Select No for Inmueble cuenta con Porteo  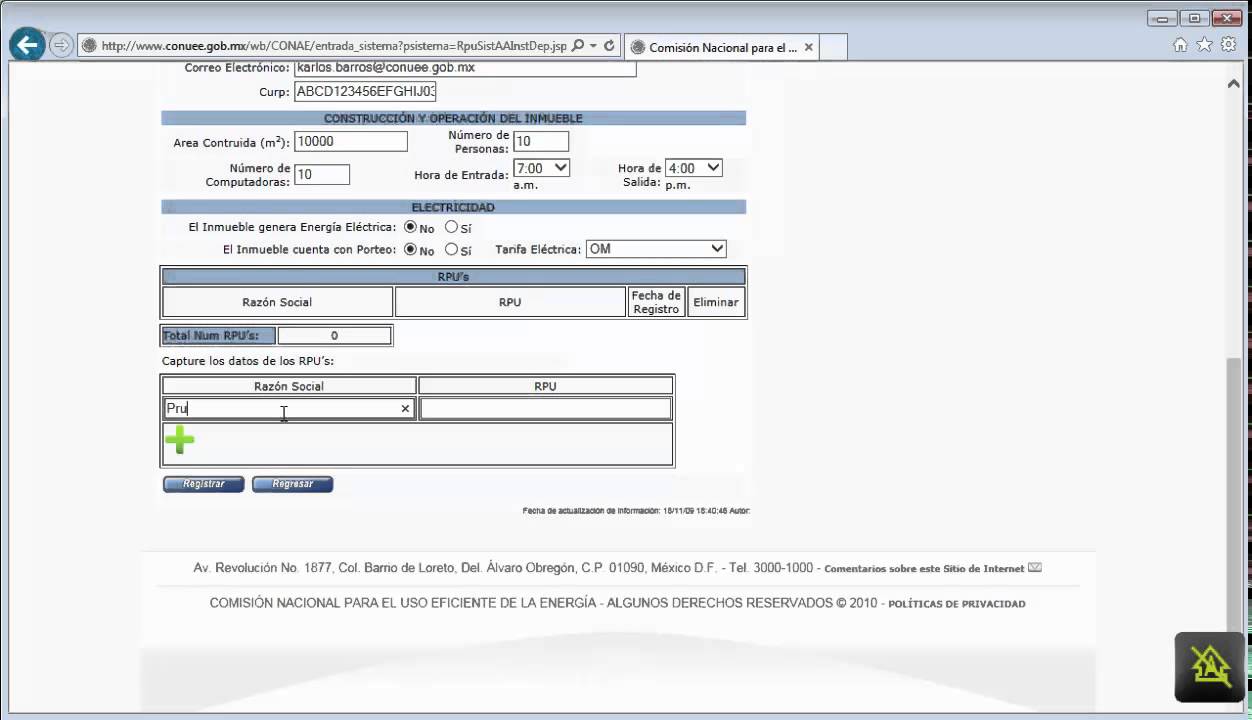point(410,249)
